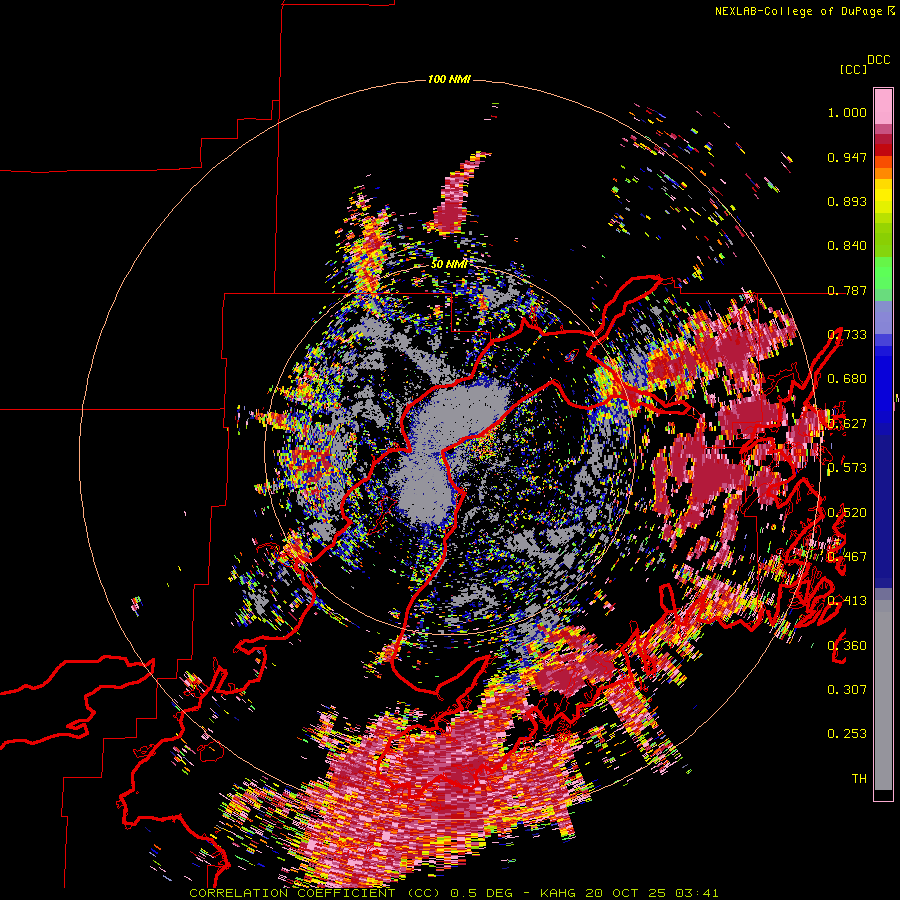Select the 0.893 scale value
The image size is (900, 900).
(847, 201)
